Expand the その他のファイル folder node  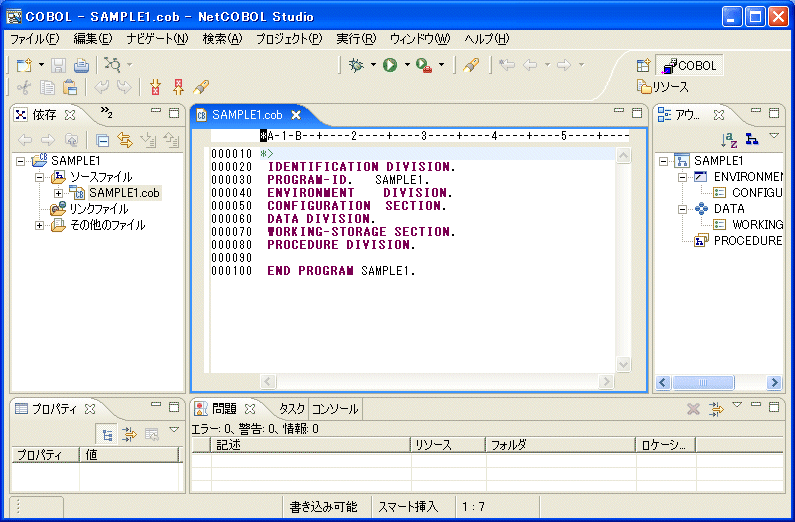coord(40,226)
